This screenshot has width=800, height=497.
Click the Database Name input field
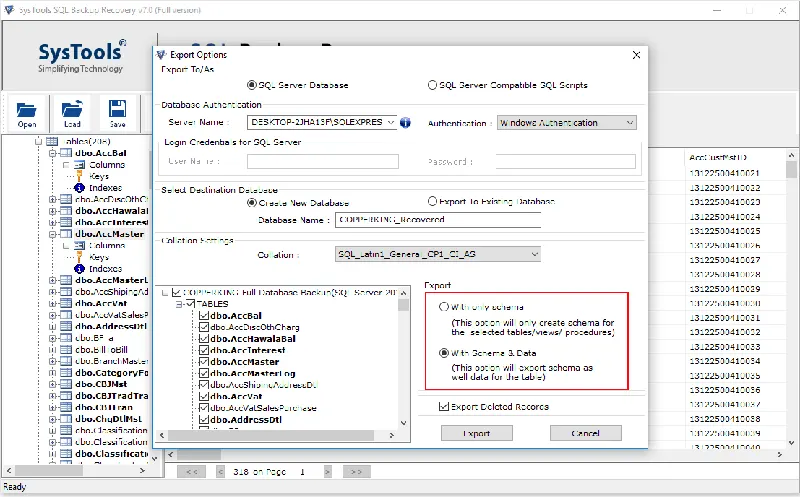438,220
